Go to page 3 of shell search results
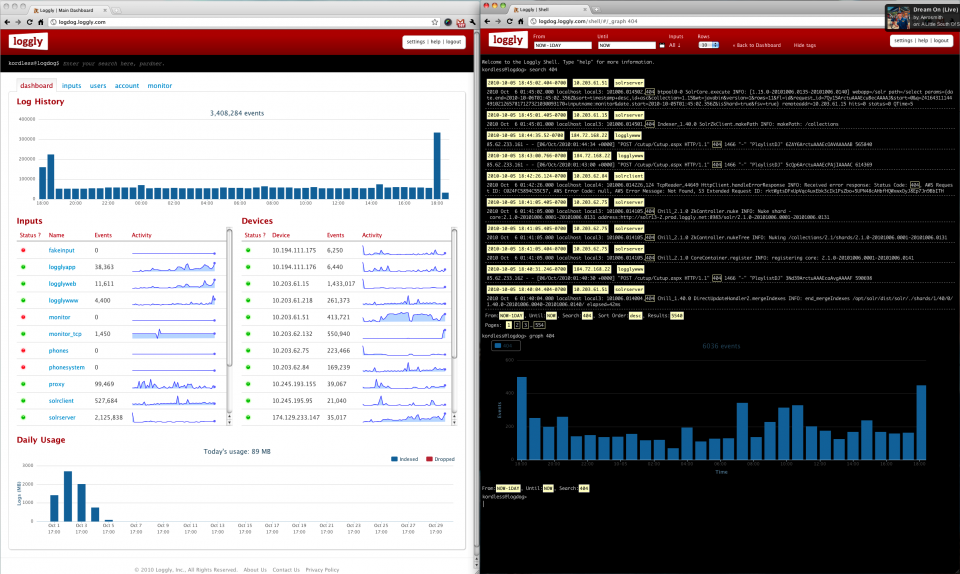Screen dimensions: 960x574 (525, 325)
